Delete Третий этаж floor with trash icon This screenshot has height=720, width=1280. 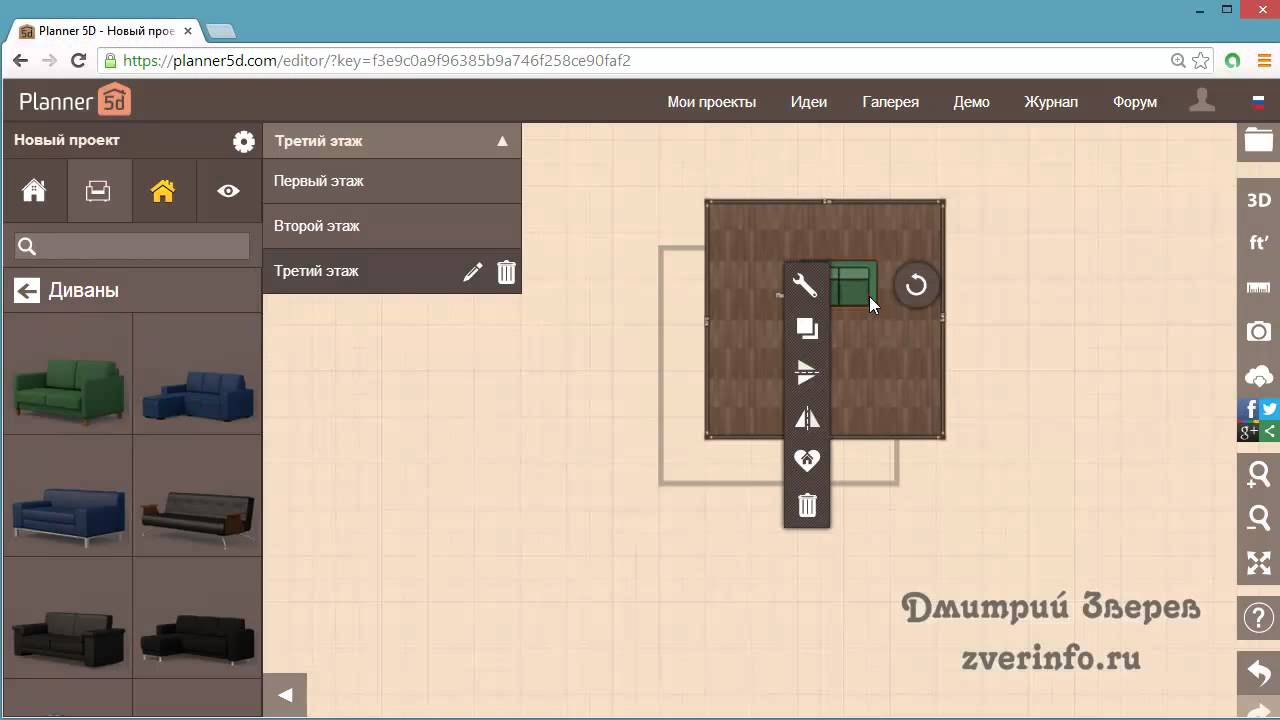click(507, 271)
